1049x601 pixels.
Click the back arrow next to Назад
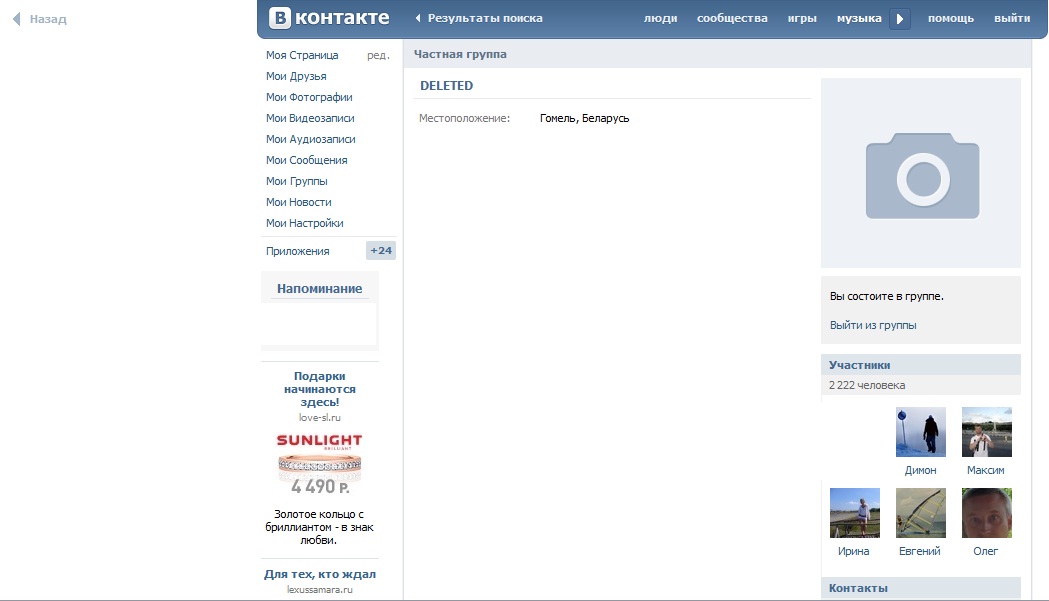pyautogui.click(x=16, y=19)
